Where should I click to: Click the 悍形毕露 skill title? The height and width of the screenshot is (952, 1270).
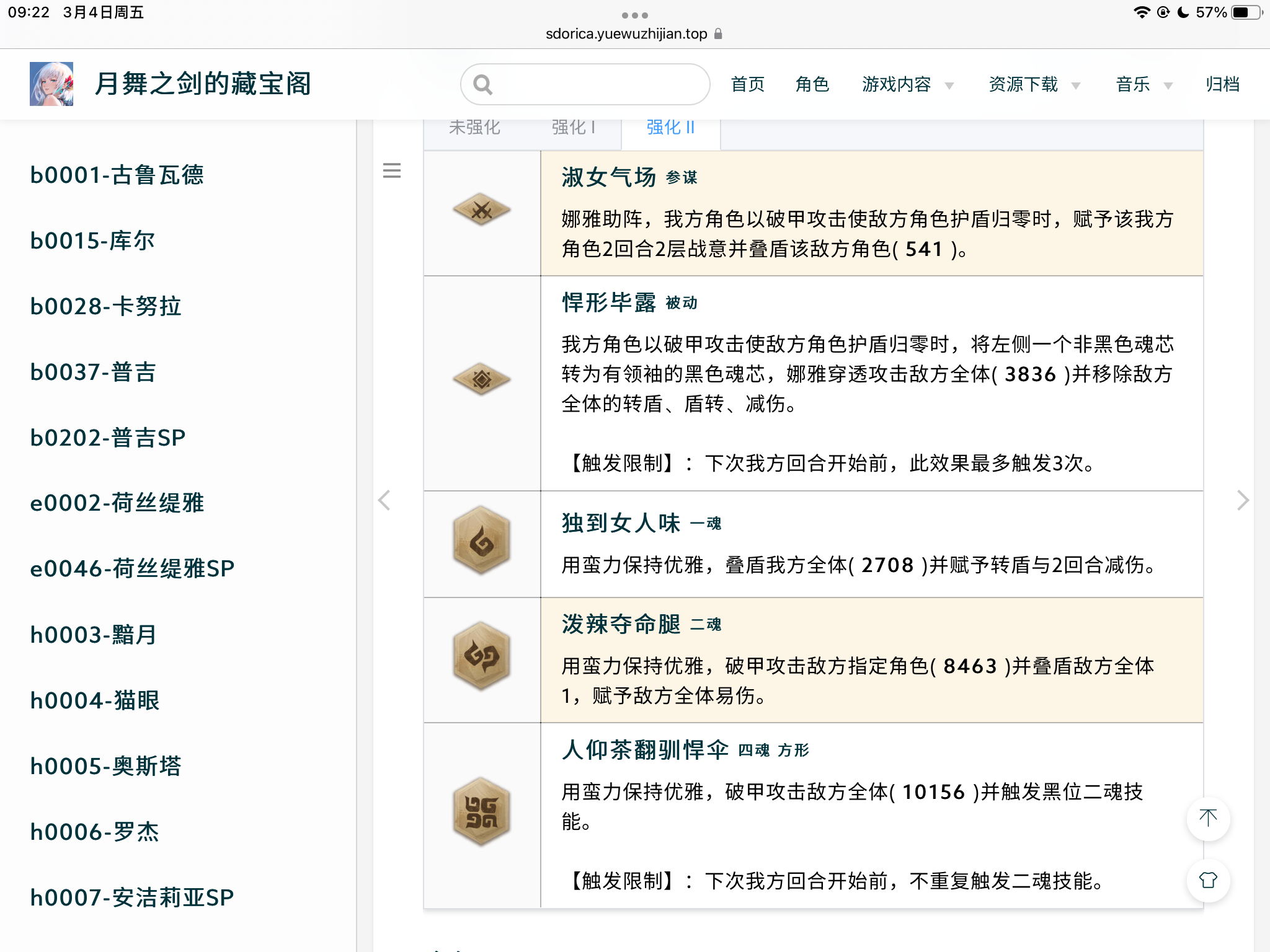(x=609, y=302)
